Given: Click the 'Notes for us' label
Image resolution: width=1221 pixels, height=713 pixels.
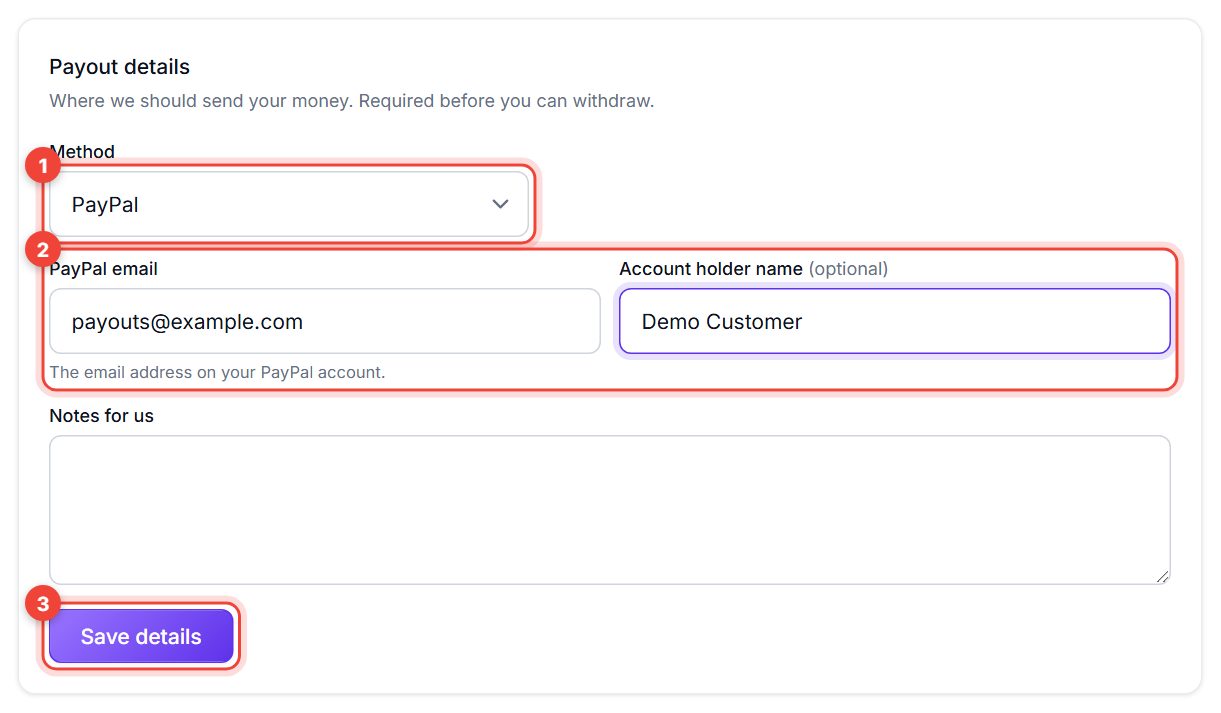Looking at the screenshot, I should pos(101,415).
